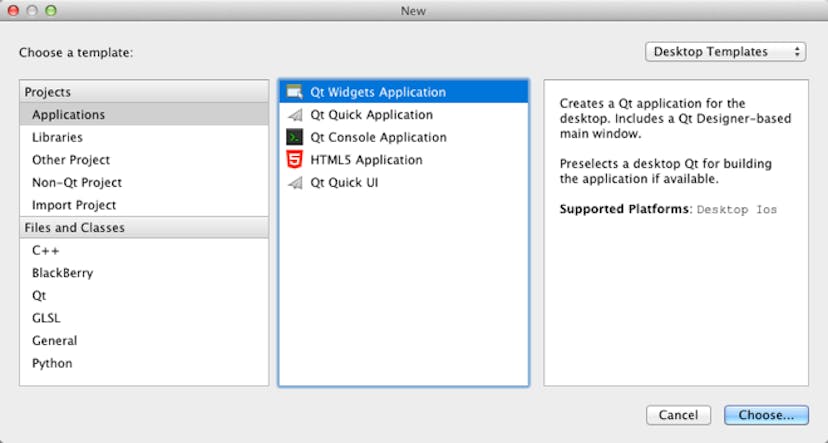The image size is (828, 443).
Task: Open the Desktop Templates dropdown
Action: [725, 52]
